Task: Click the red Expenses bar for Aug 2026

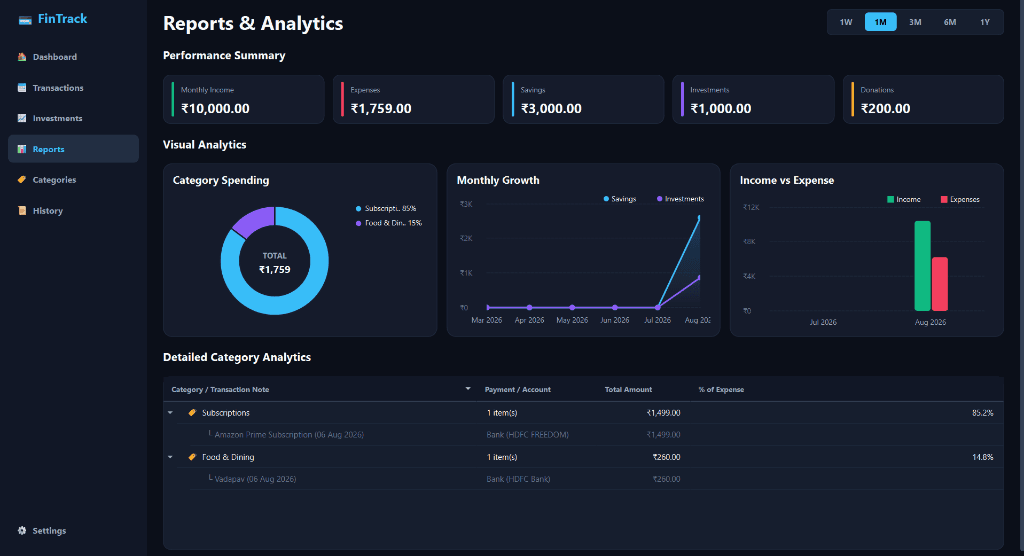Action: click(940, 284)
